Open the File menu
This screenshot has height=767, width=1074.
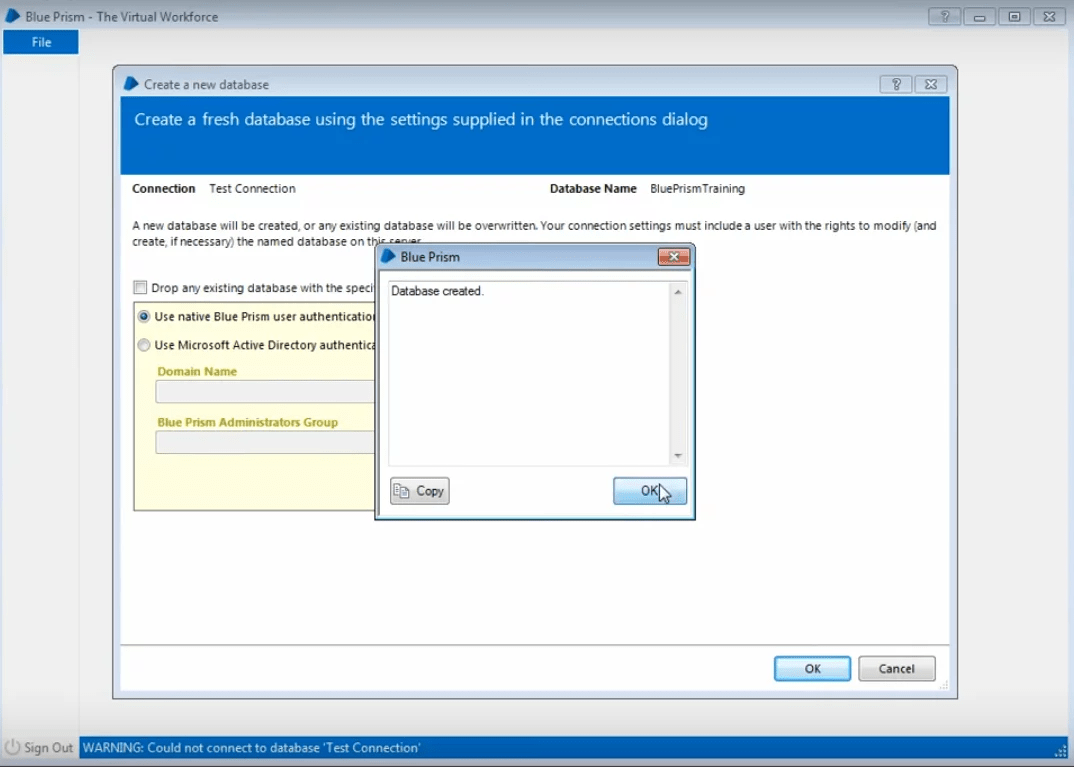[x=40, y=42]
